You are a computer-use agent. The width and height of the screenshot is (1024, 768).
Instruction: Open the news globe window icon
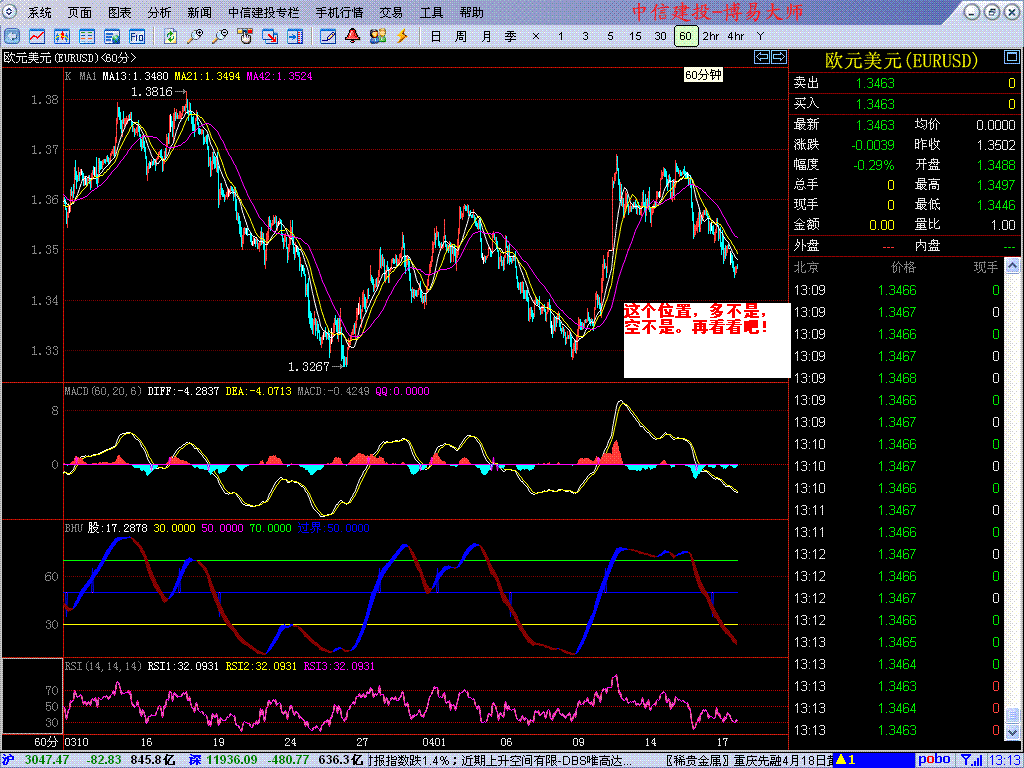[x=112, y=36]
